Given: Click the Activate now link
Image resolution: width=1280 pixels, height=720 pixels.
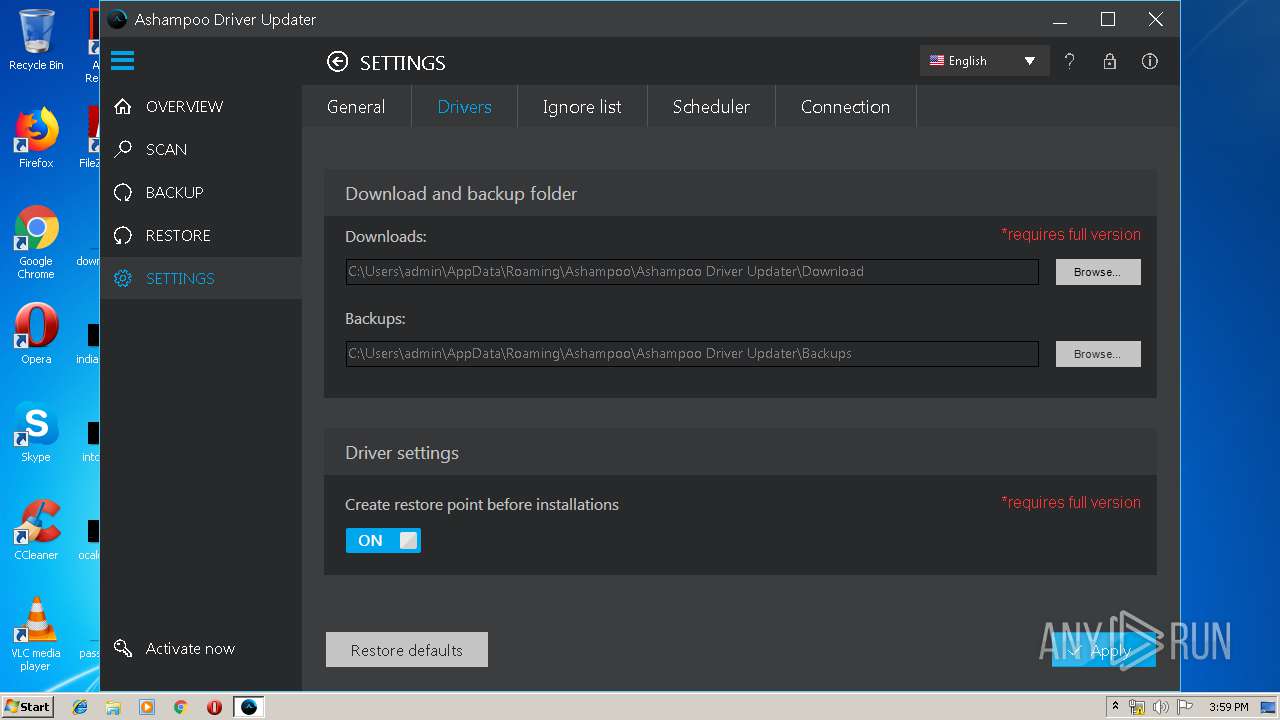Looking at the screenshot, I should click(x=190, y=648).
